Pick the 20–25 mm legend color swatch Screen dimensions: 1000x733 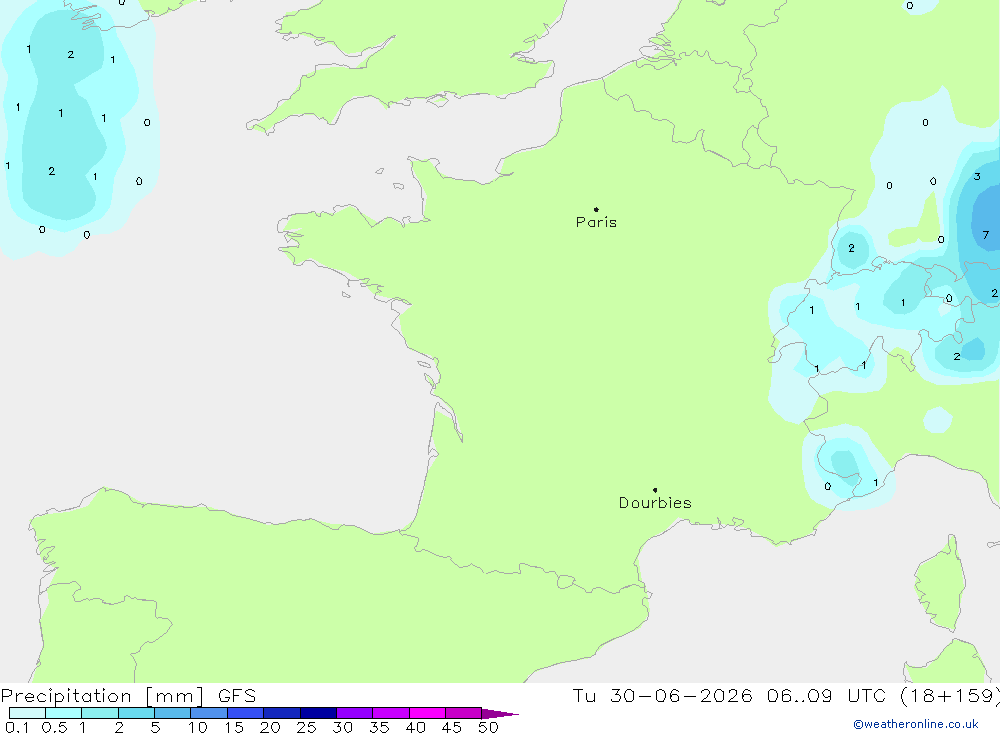282,713
